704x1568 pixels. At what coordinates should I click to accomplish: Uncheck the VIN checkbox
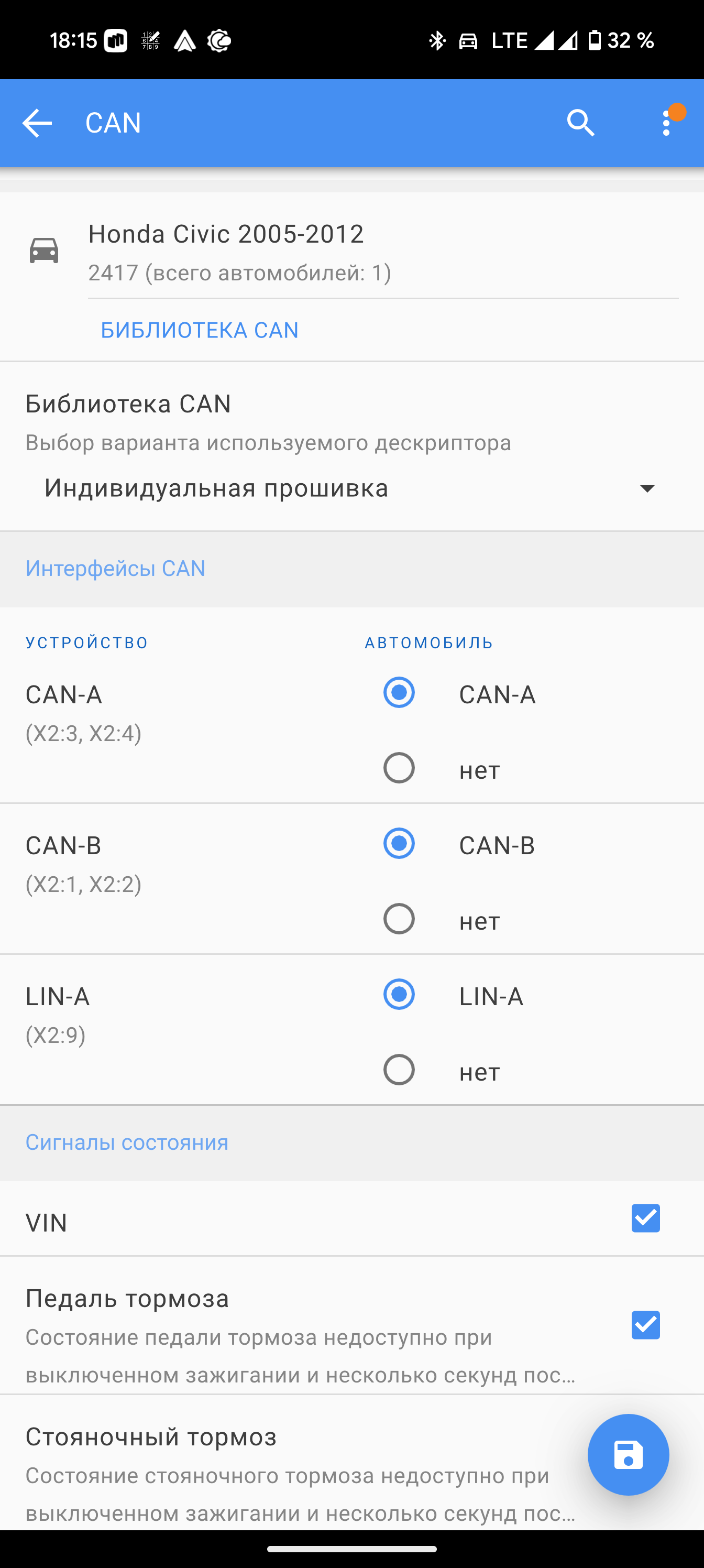point(645,1218)
